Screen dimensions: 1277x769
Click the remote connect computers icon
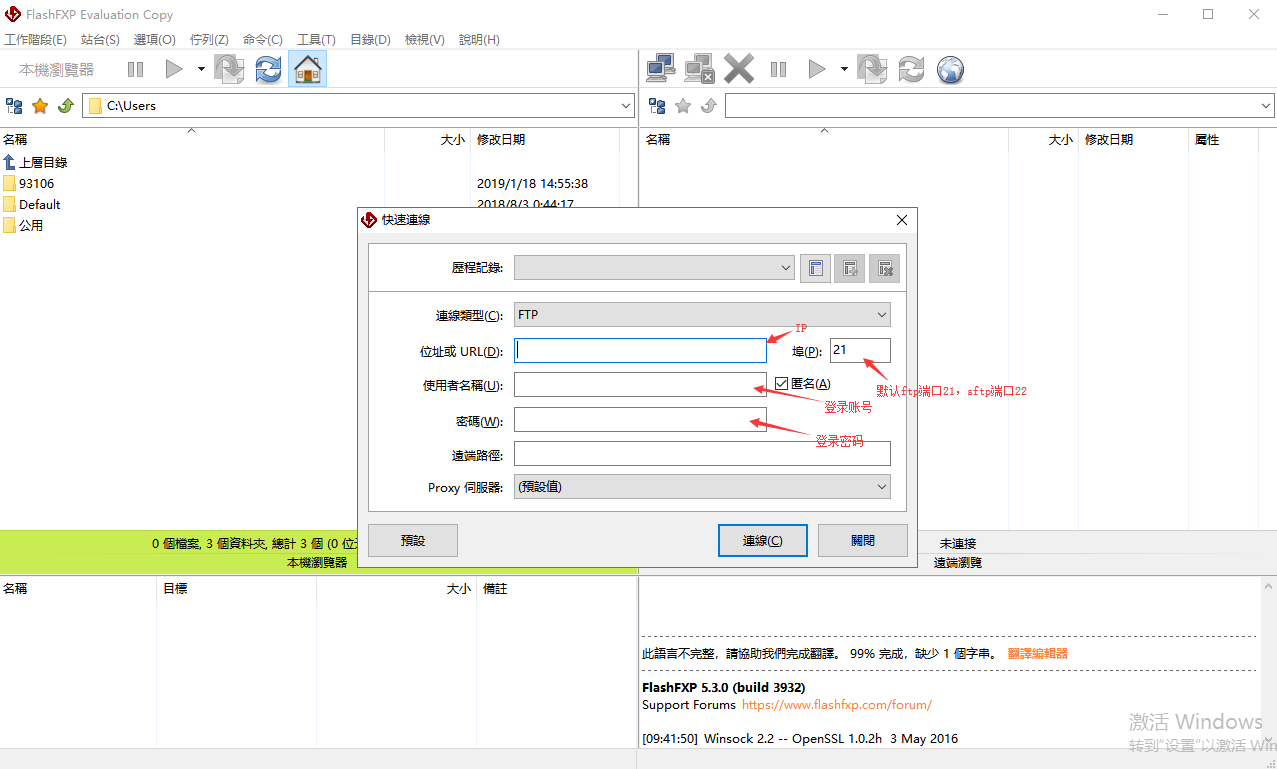coord(661,69)
